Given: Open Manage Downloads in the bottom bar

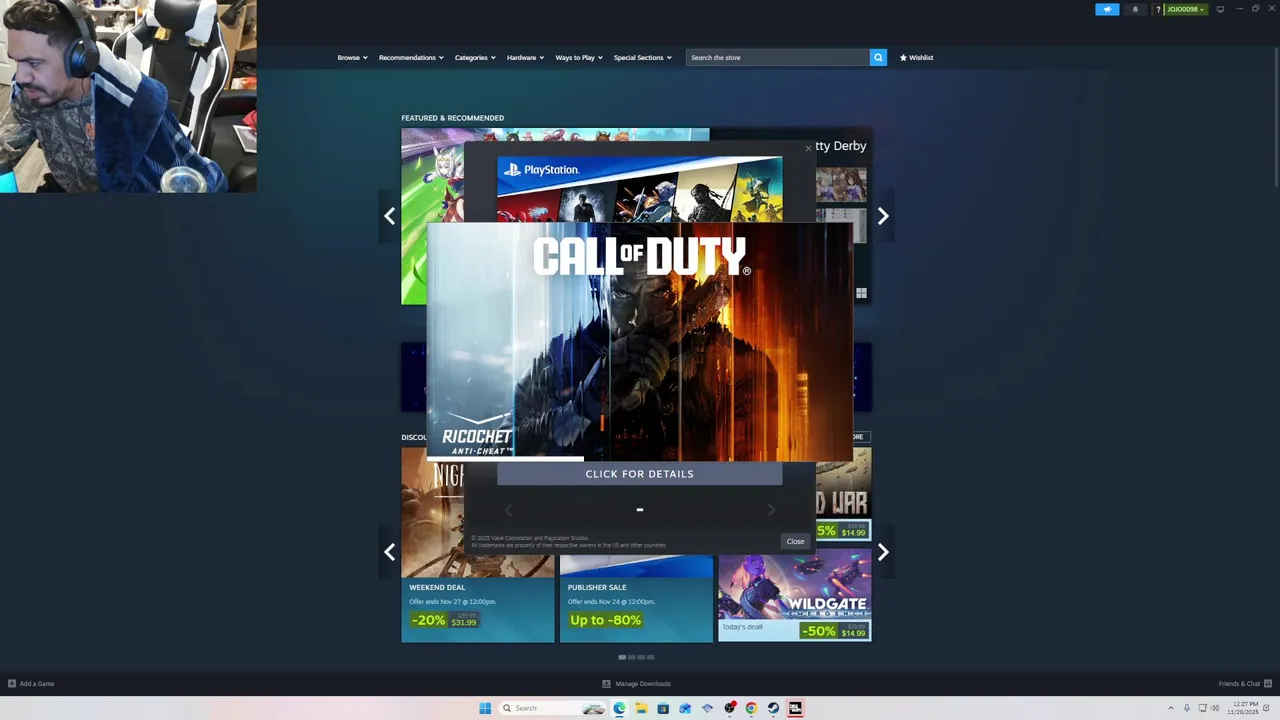Looking at the screenshot, I should [636, 684].
